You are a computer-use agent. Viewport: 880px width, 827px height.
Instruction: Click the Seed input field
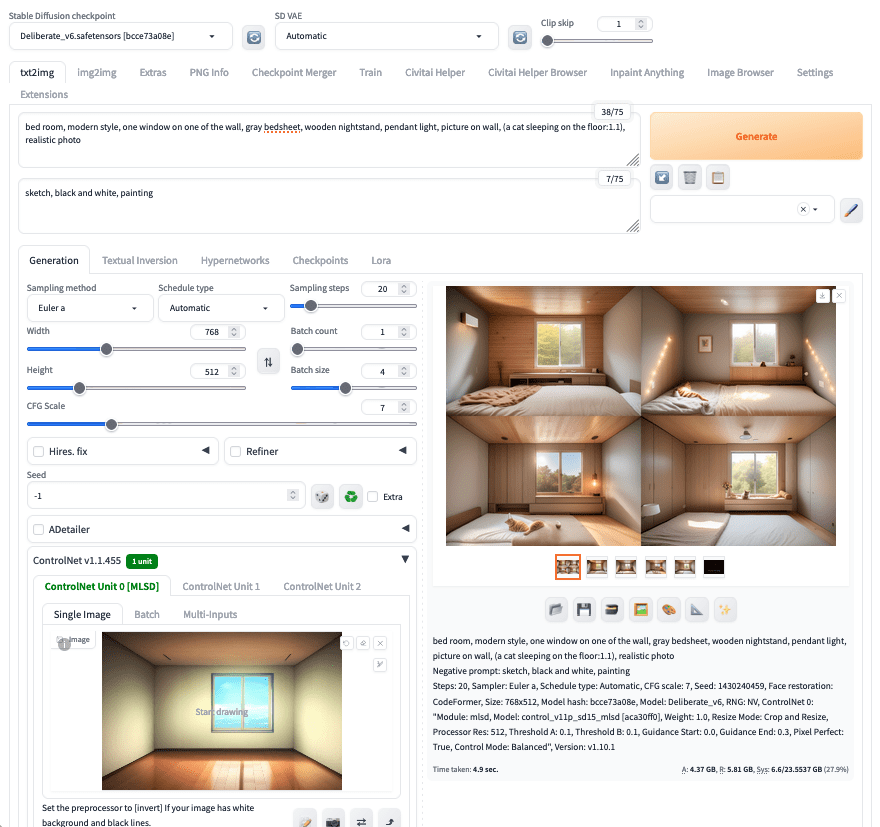[166, 496]
